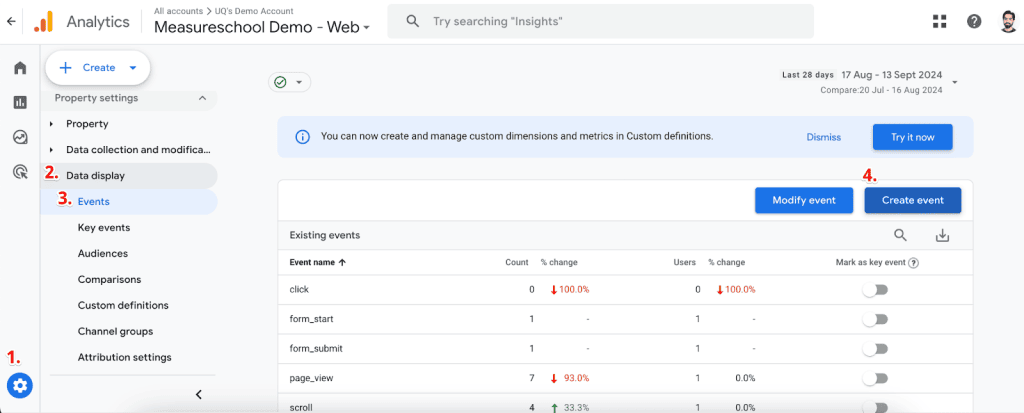Open Advertising icon in left rail
The height and width of the screenshot is (413, 1024).
[x=20, y=172]
